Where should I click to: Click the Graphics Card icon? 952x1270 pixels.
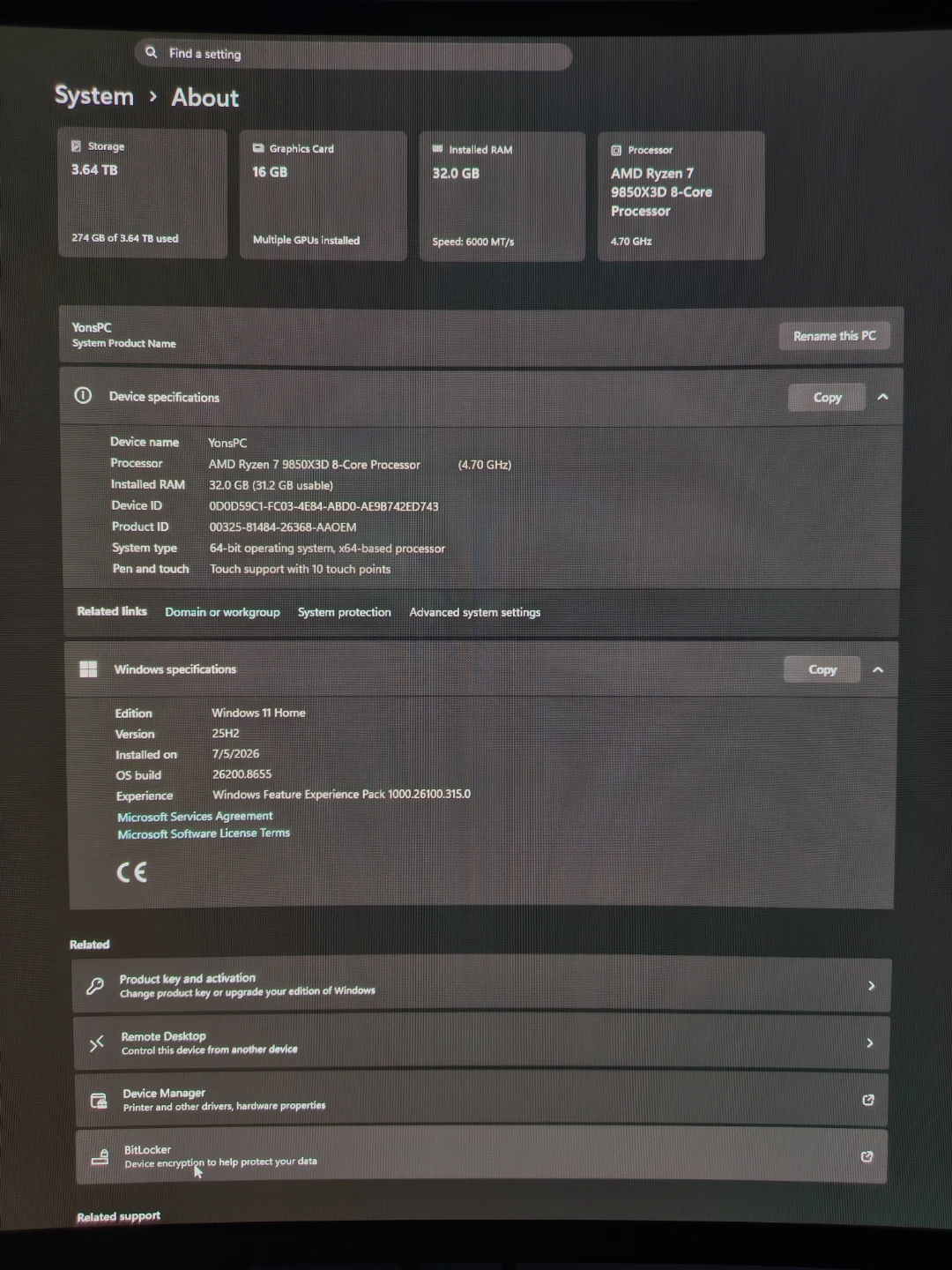pyautogui.click(x=258, y=148)
